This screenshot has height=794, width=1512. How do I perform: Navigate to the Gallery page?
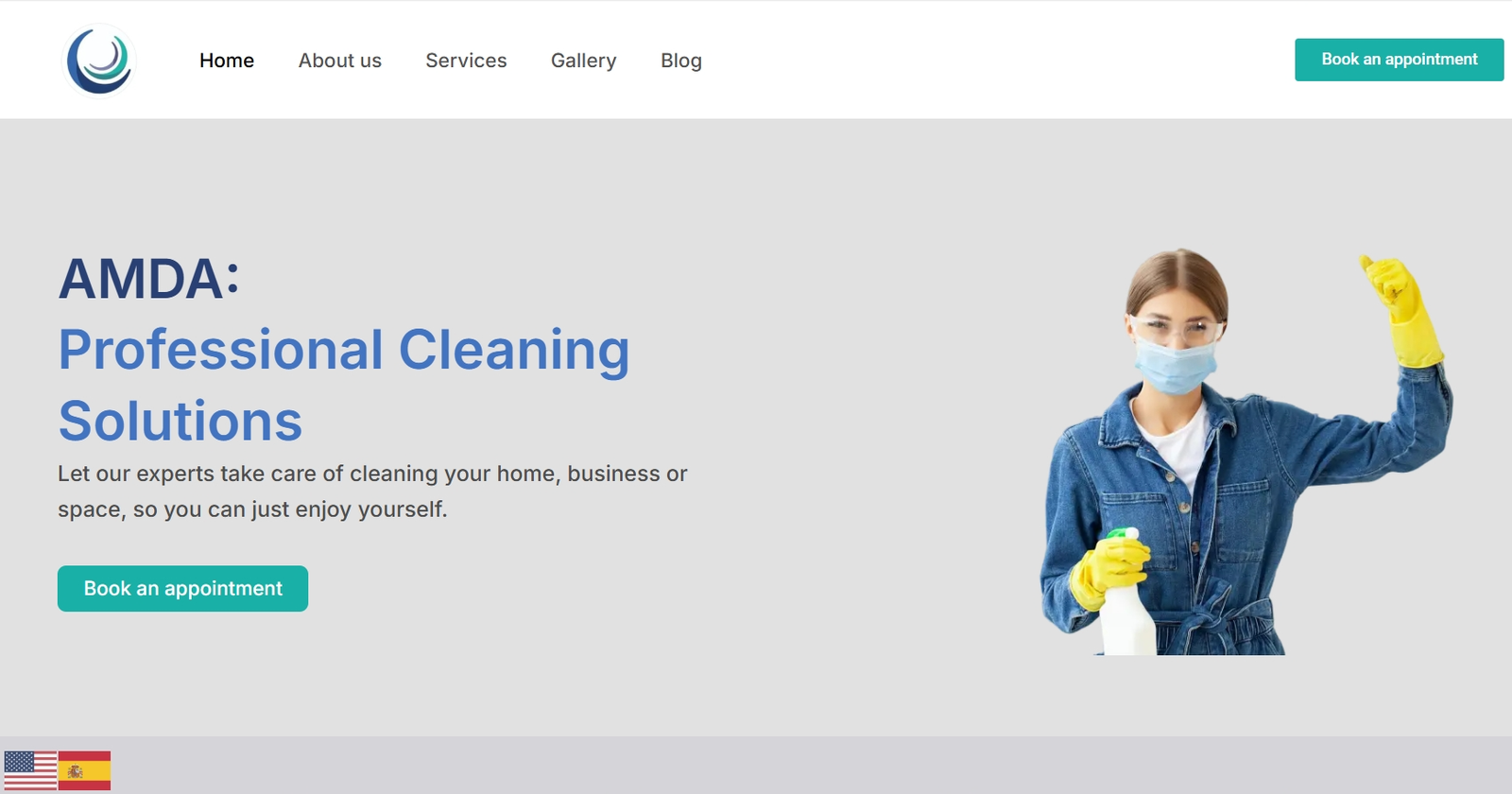[x=584, y=60]
